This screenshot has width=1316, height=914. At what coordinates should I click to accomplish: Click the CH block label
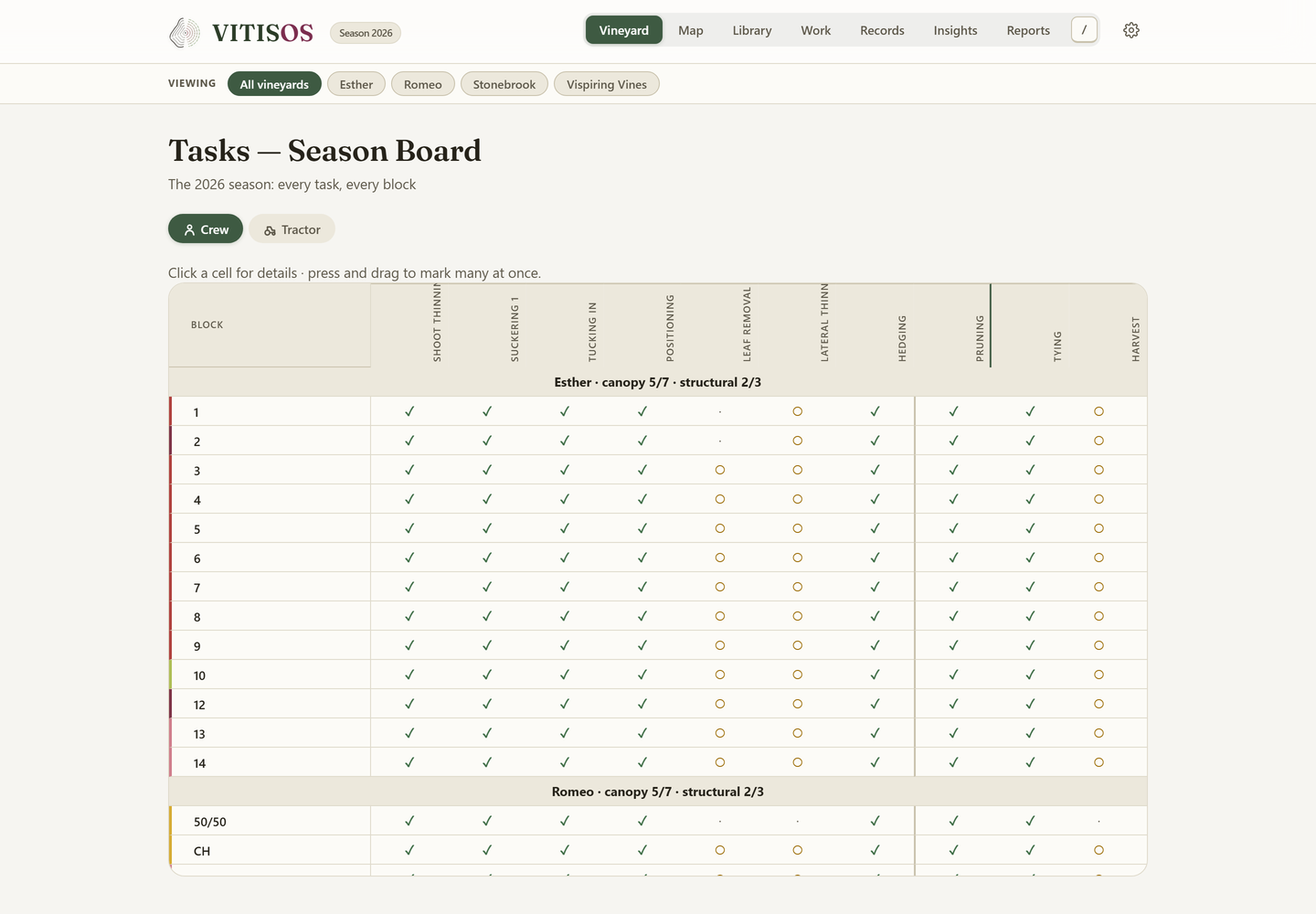[x=202, y=851]
